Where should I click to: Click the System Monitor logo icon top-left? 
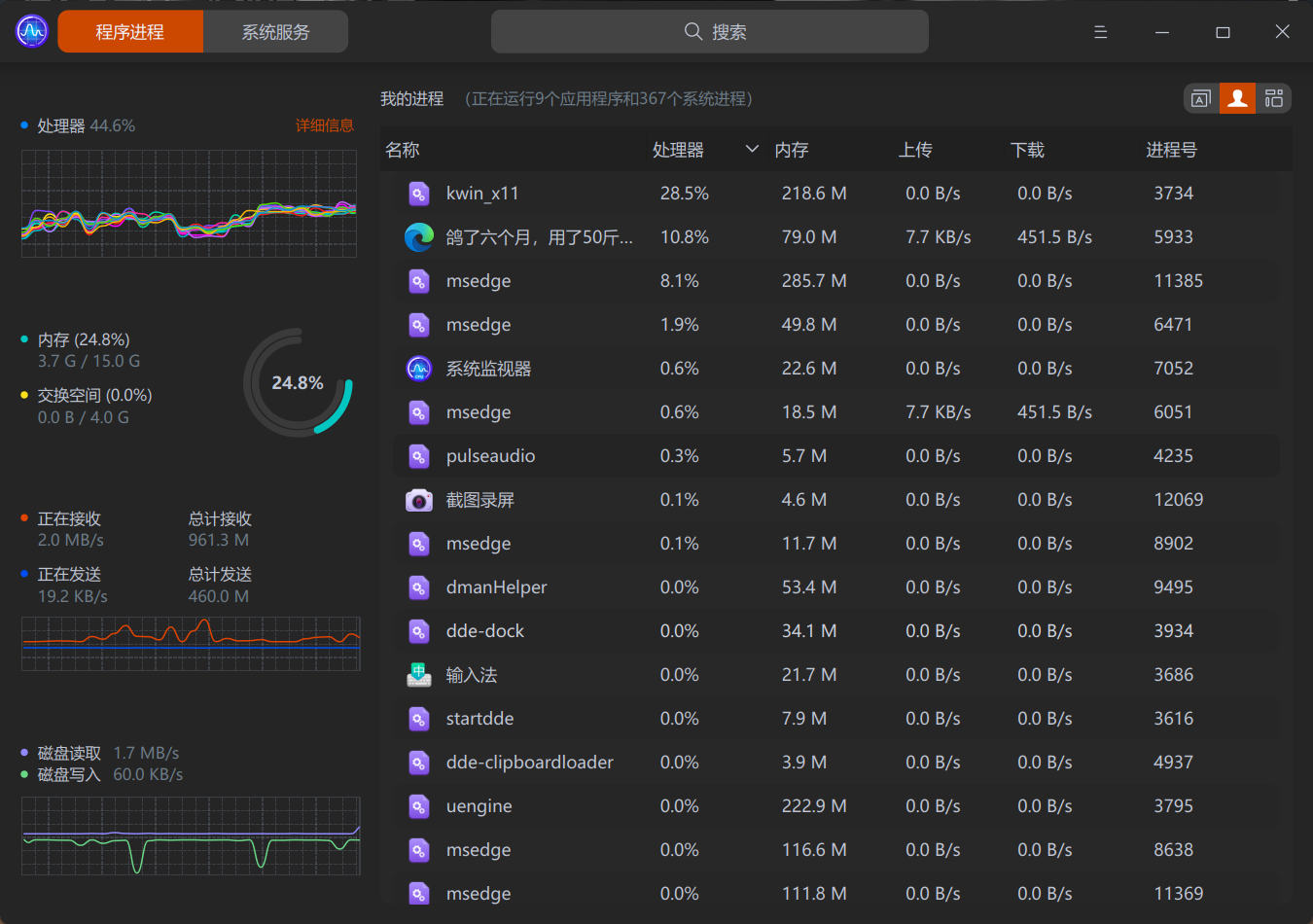click(31, 31)
